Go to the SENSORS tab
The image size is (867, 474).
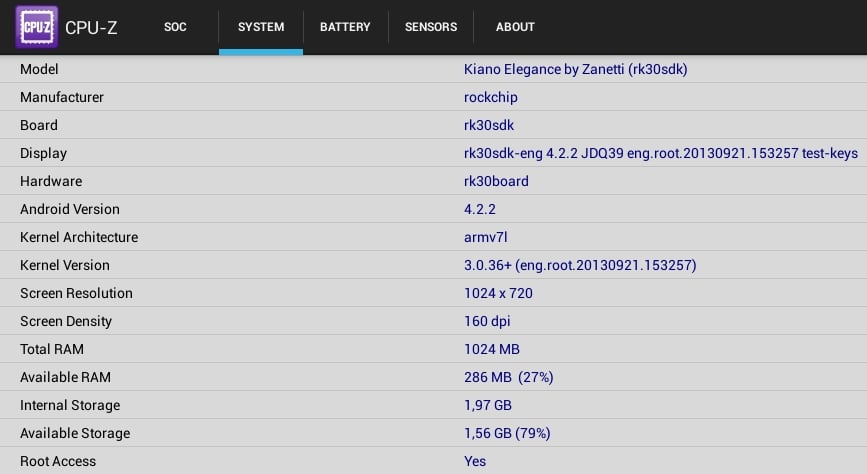pos(431,27)
